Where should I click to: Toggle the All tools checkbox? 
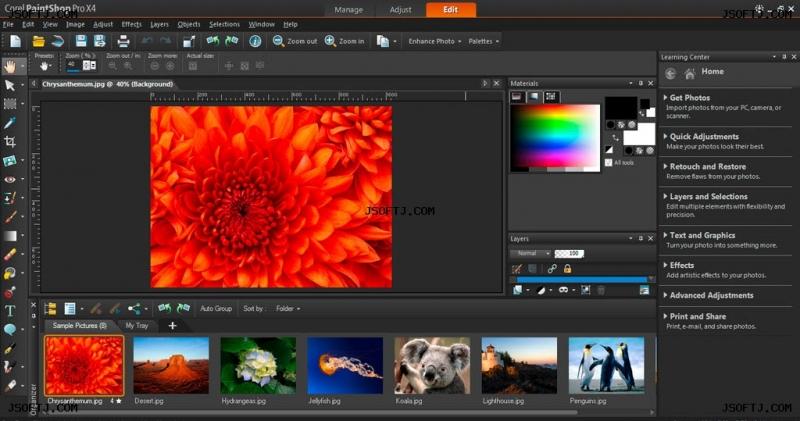(608, 161)
